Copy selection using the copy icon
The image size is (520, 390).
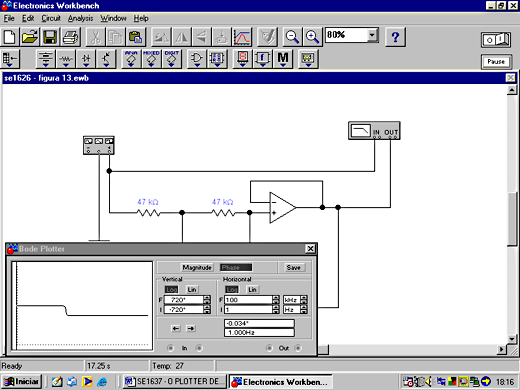click(115, 37)
